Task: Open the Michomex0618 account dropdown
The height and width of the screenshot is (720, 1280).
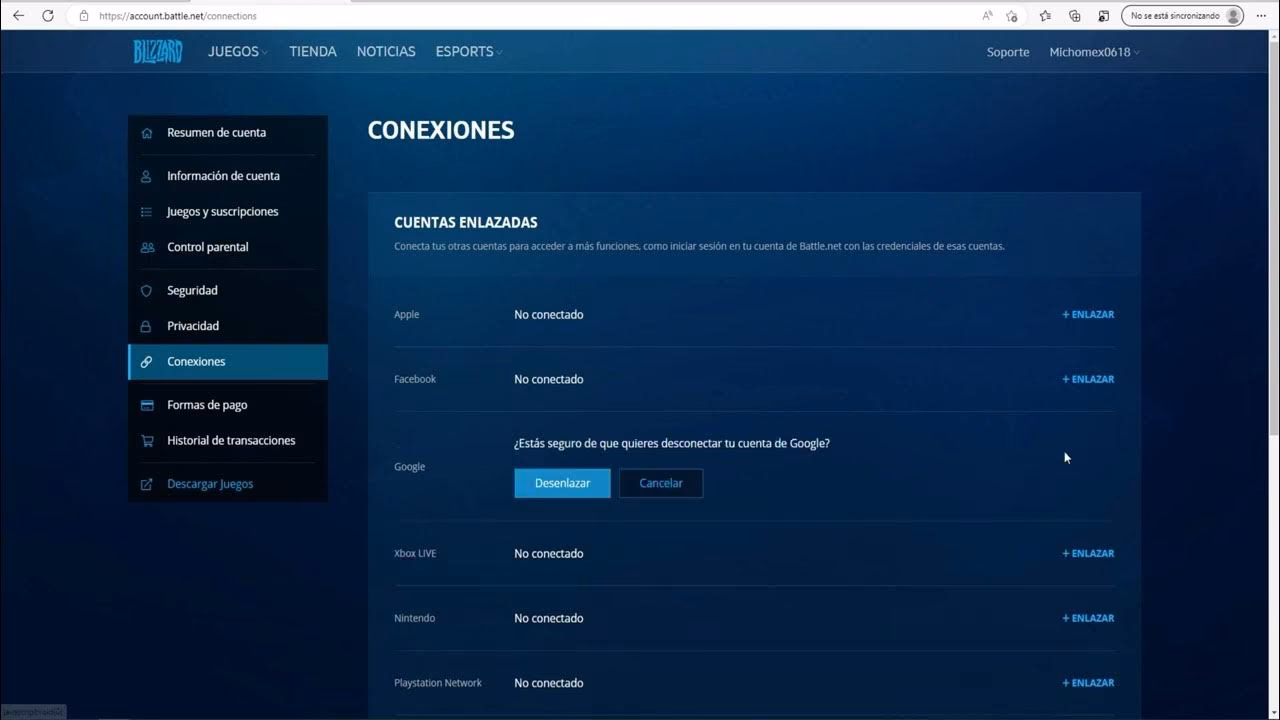Action: click(1094, 52)
